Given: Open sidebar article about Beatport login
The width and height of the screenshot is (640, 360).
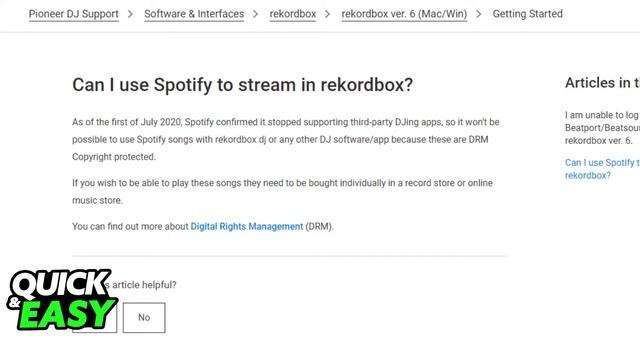Looking at the screenshot, I should (602, 128).
